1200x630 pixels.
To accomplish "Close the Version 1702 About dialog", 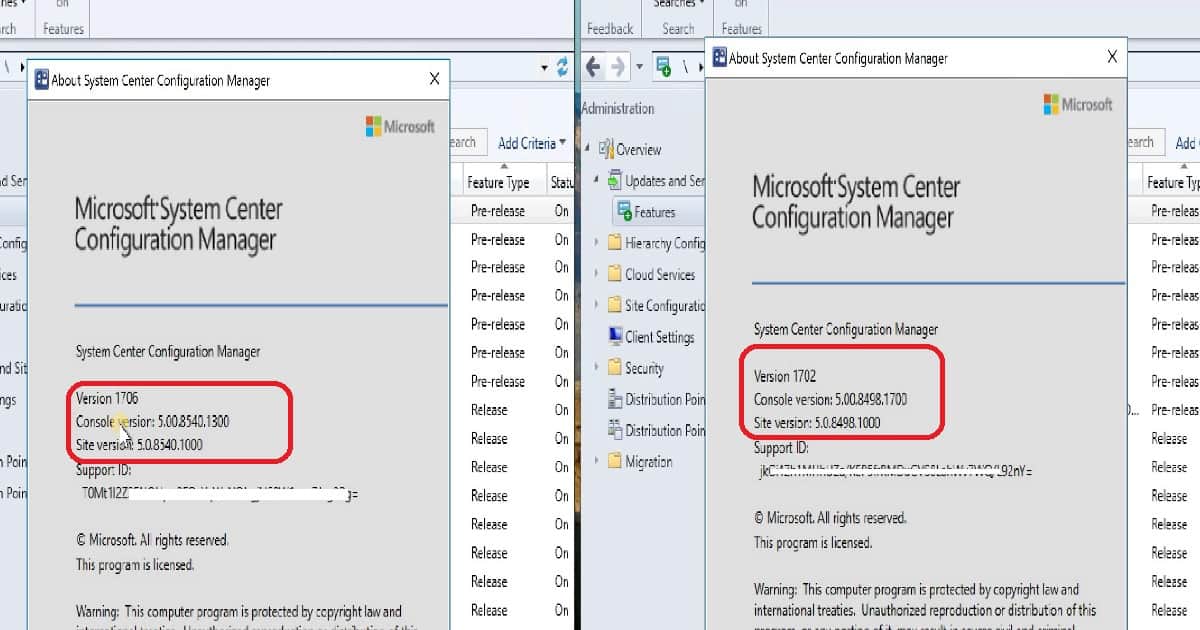I will point(1112,57).
